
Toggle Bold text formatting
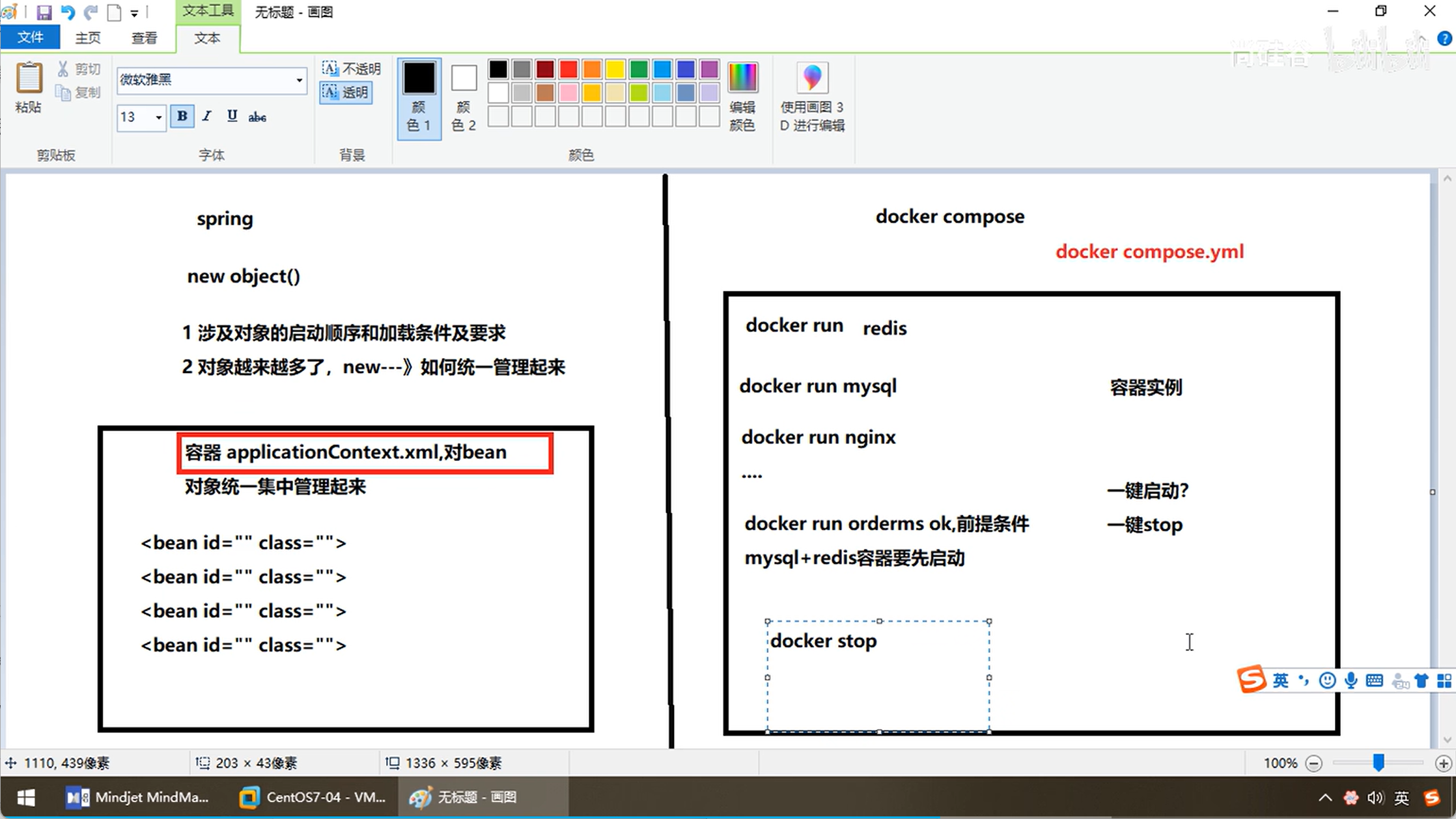(x=182, y=117)
